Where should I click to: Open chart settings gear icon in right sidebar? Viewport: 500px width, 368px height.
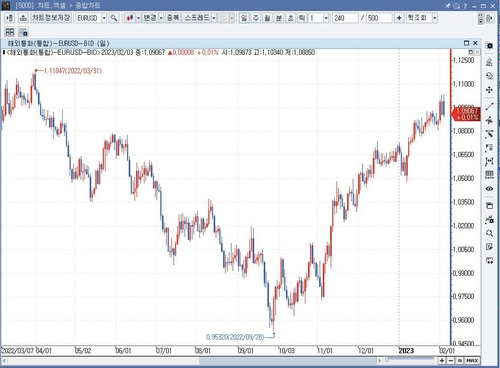pyautogui.click(x=489, y=46)
